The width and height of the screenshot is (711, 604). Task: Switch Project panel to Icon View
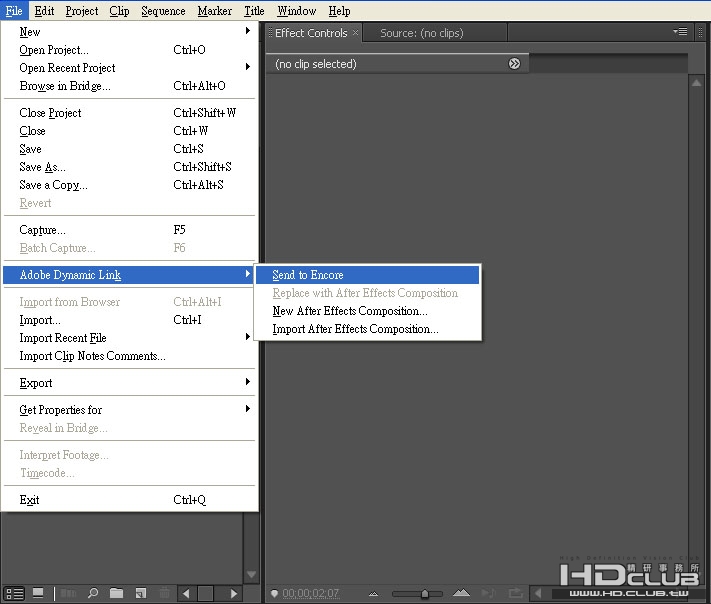pyautogui.click(x=38, y=593)
